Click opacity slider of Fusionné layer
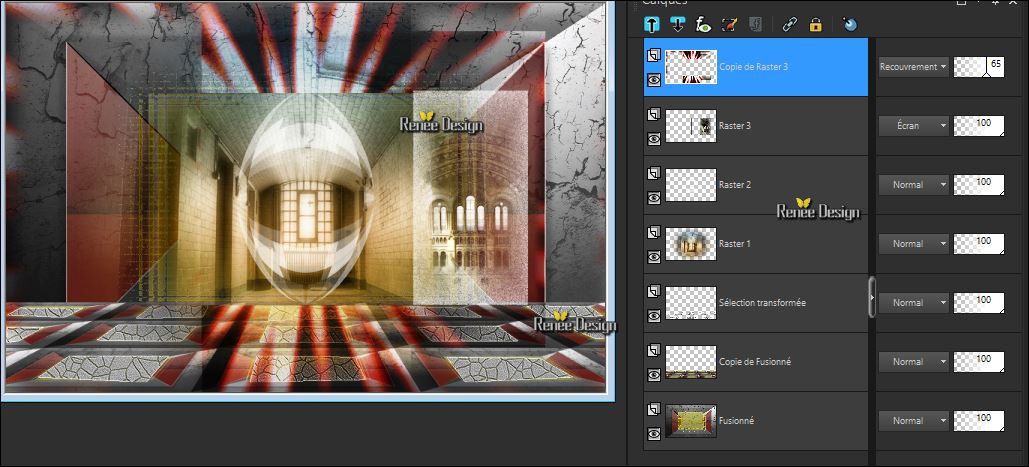 pyautogui.click(x=978, y=420)
